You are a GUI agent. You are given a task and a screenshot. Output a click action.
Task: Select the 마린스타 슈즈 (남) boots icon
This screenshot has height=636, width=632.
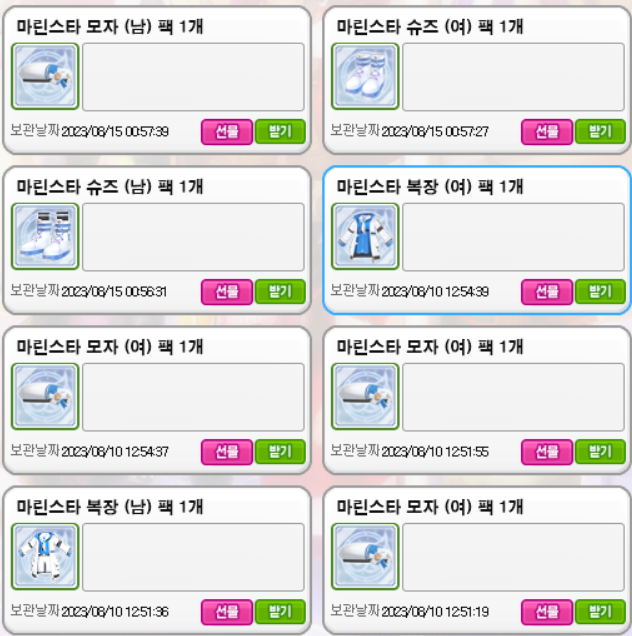pyautogui.click(x=45, y=236)
